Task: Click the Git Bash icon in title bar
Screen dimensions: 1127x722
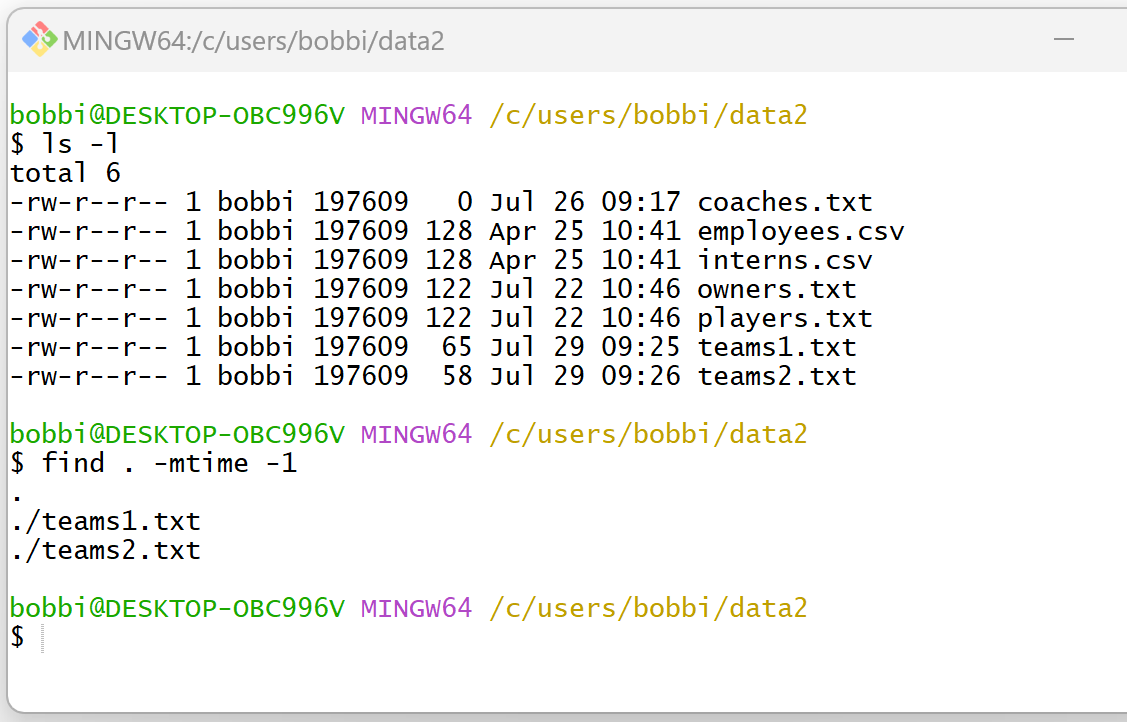Action: (39, 39)
